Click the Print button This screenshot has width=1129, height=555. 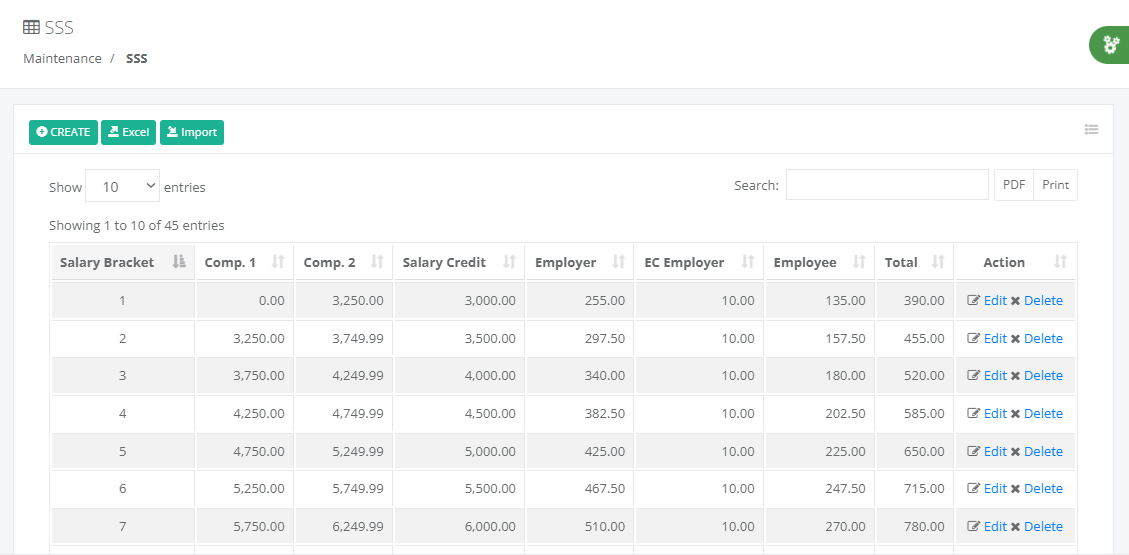[1056, 185]
